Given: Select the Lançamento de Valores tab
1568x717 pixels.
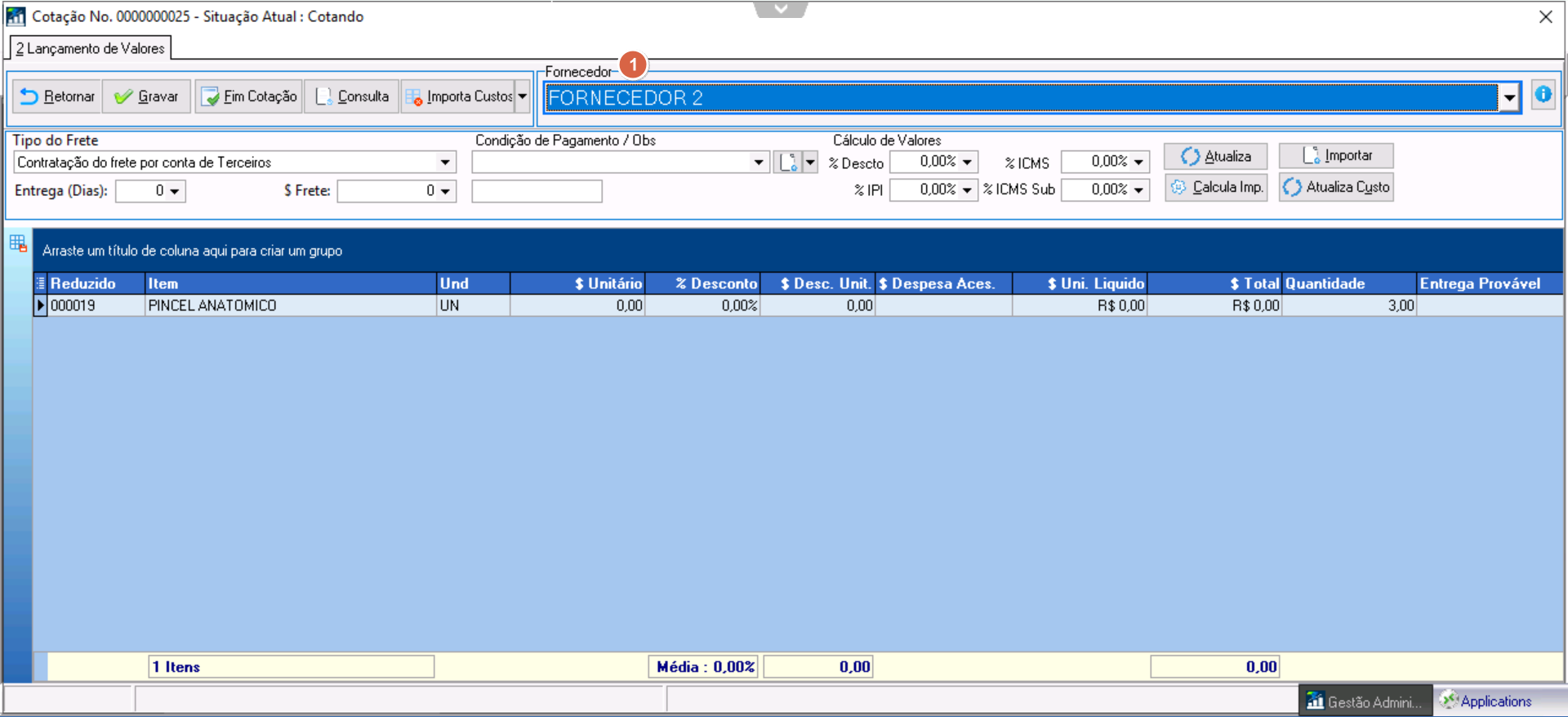Looking at the screenshot, I should (91, 48).
